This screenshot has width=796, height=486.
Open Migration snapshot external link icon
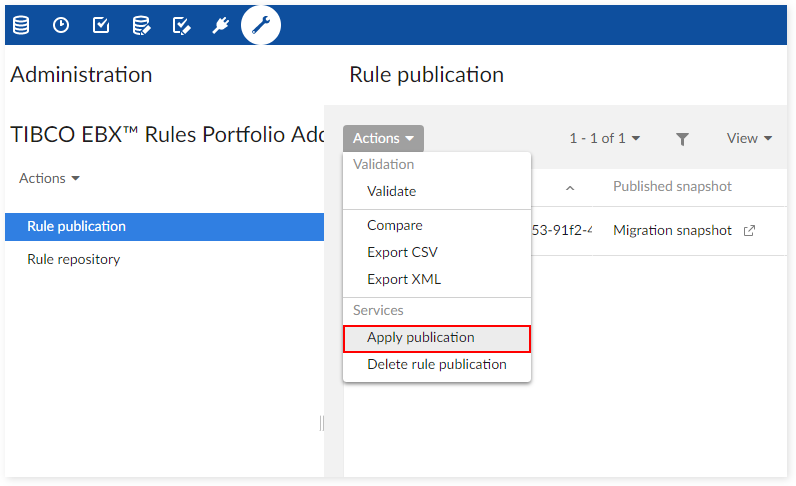click(x=749, y=231)
